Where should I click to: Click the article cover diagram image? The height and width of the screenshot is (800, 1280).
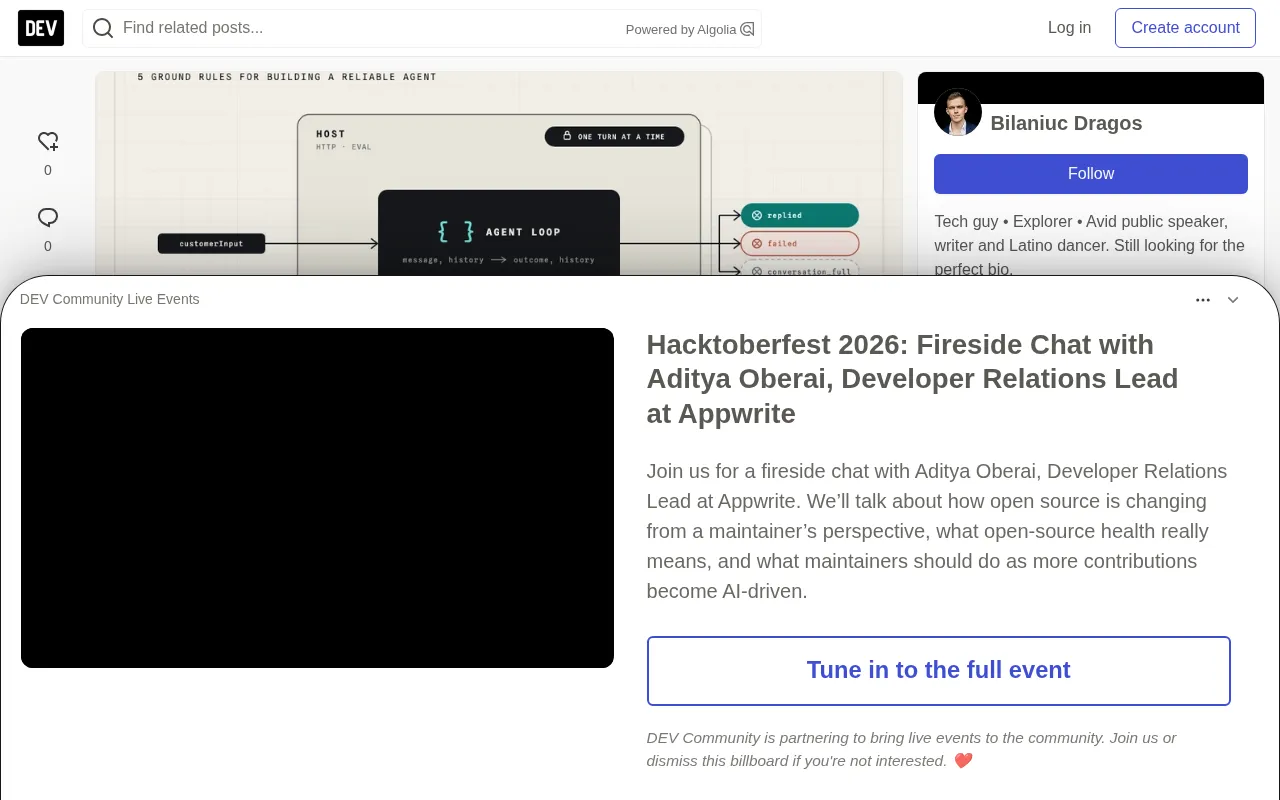coord(499,173)
